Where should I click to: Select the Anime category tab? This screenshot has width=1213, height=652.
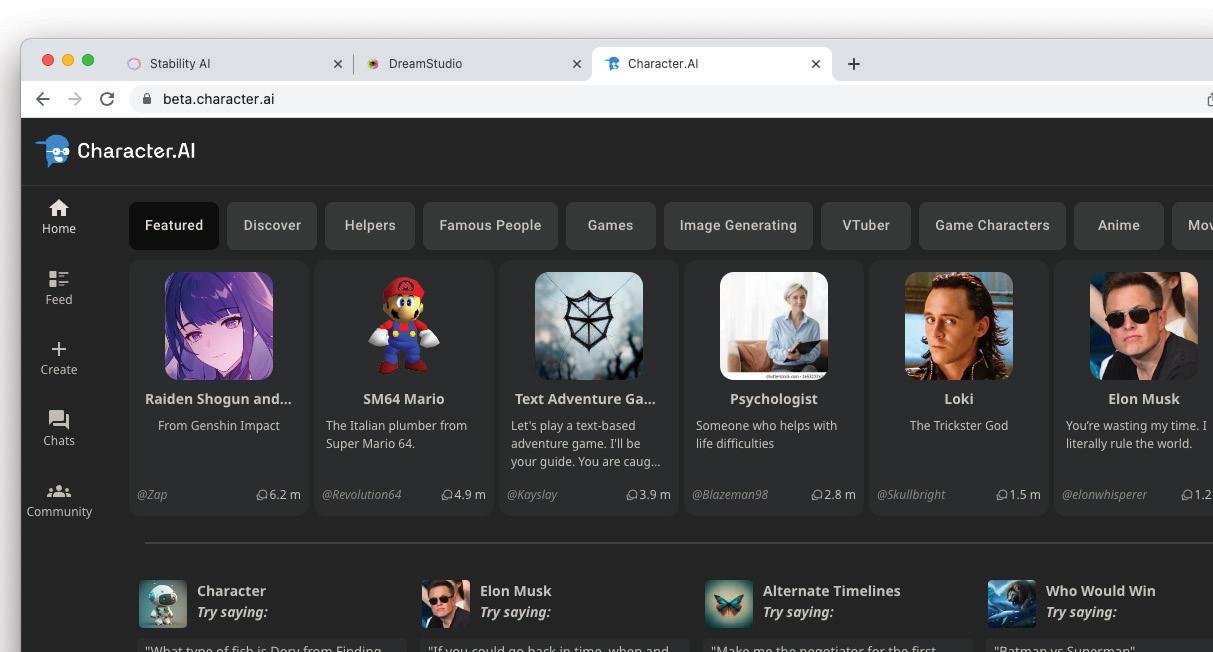[x=1119, y=226]
